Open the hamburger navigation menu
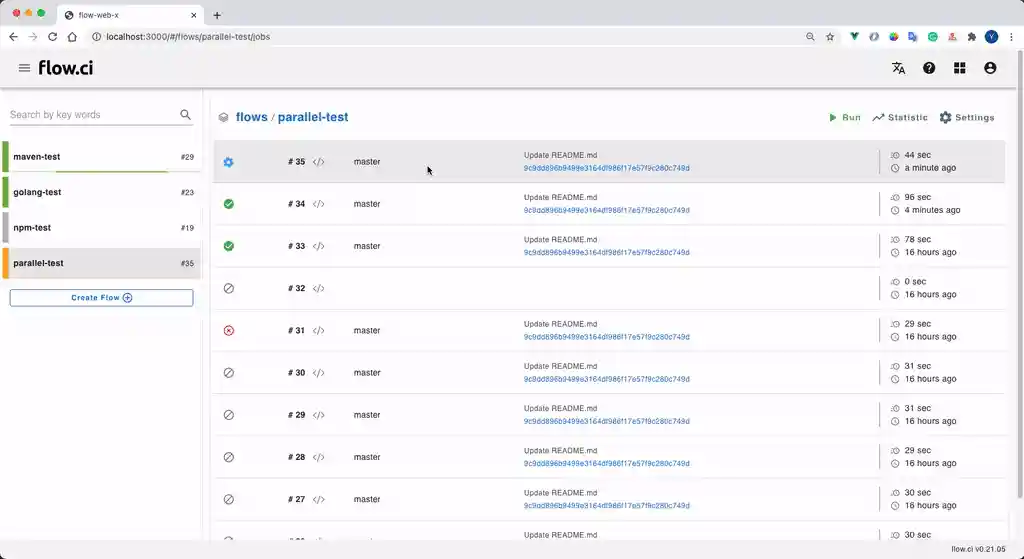The image size is (1024, 559). pyautogui.click(x=24, y=68)
